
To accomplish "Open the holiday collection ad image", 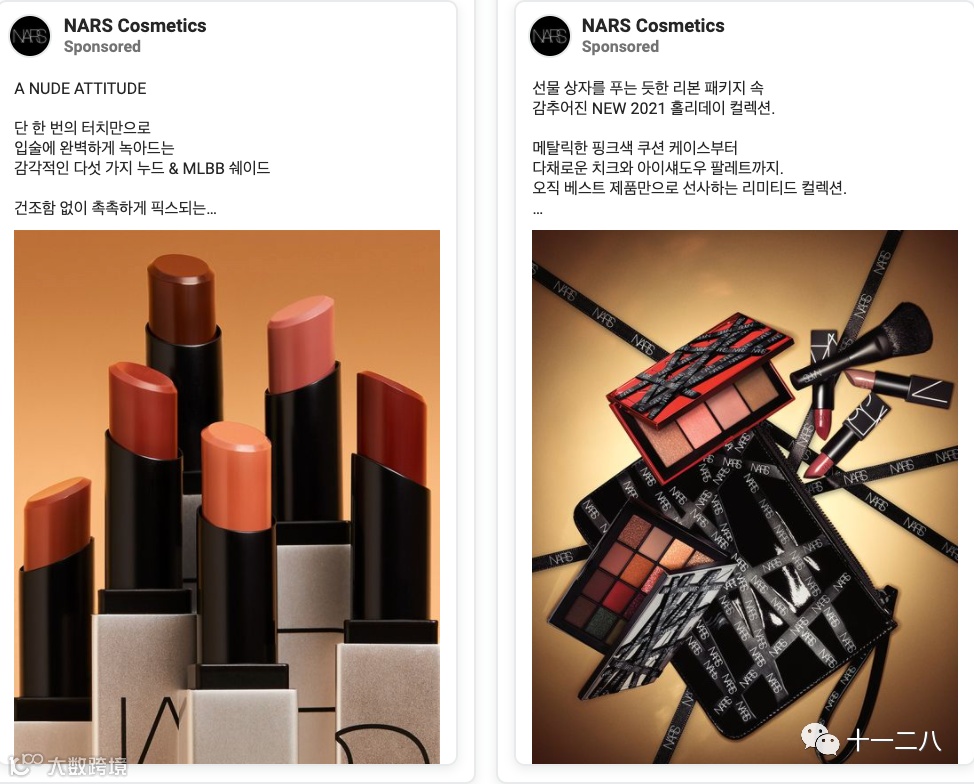I will [745, 496].
